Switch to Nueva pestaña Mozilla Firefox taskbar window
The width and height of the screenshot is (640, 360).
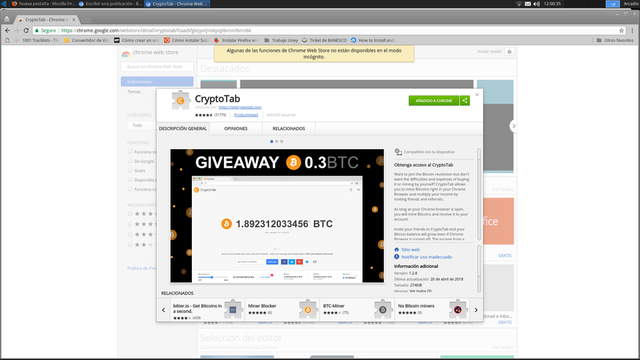43,4
